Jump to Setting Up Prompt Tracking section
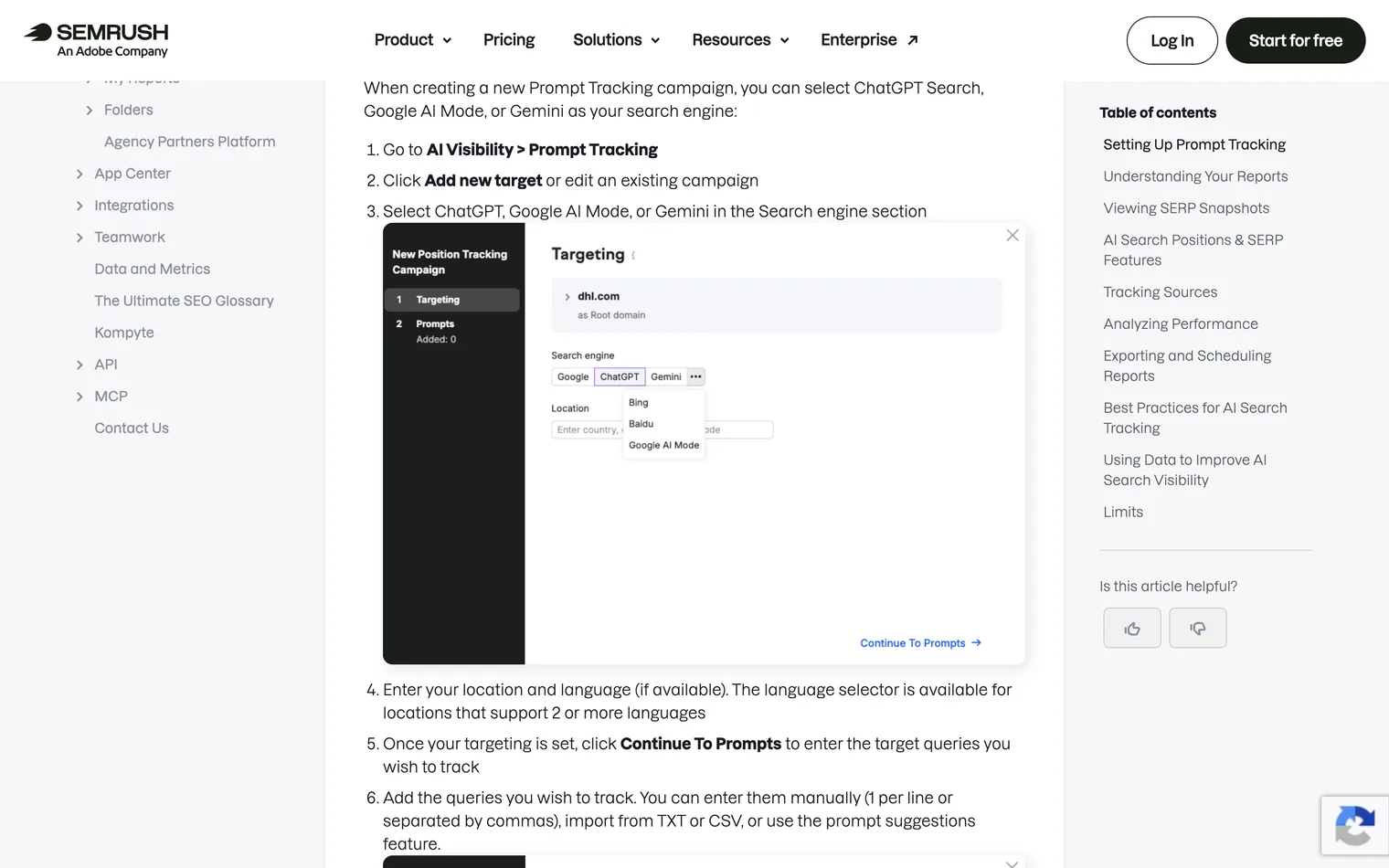 click(1194, 144)
